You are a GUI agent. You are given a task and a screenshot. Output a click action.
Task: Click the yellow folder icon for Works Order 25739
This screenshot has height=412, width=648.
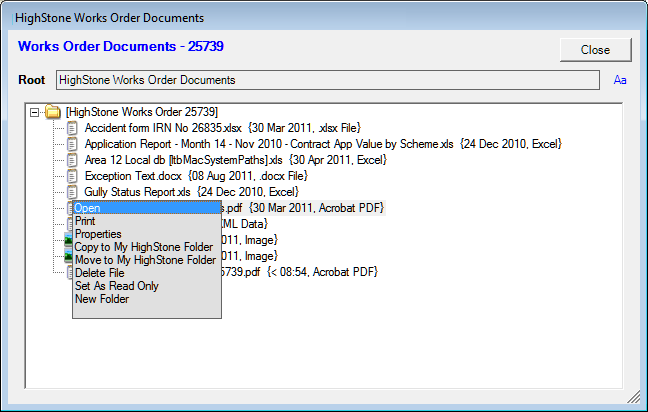(x=53, y=112)
